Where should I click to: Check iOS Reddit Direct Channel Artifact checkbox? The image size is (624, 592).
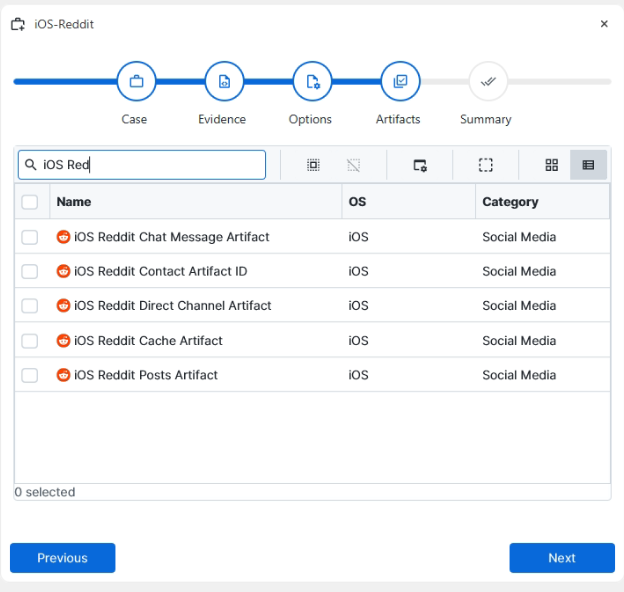point(30,306)
